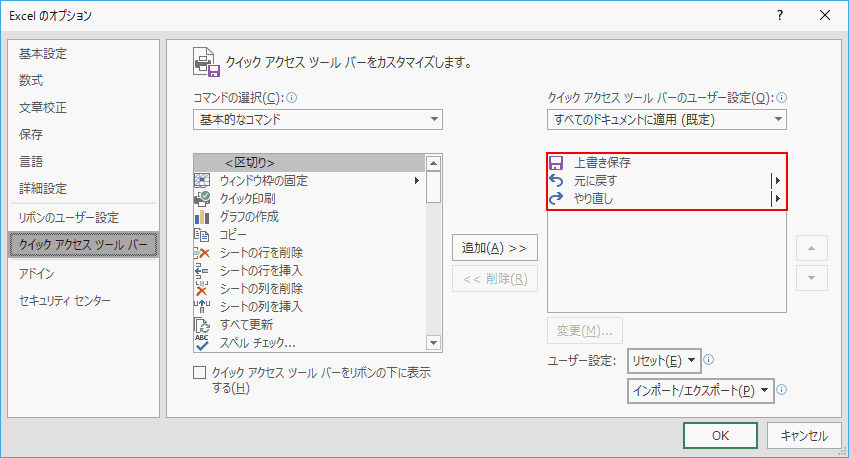Click the info icon beside クイック アクセス ツール バーのユーザー設定
849x458 pixels.
coord(781,98)
